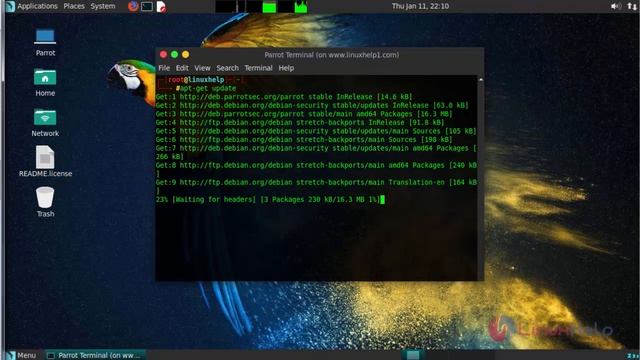Open the Applications menu
The height and width of the screenshot is (360, 640).
[x=37, y=6]
